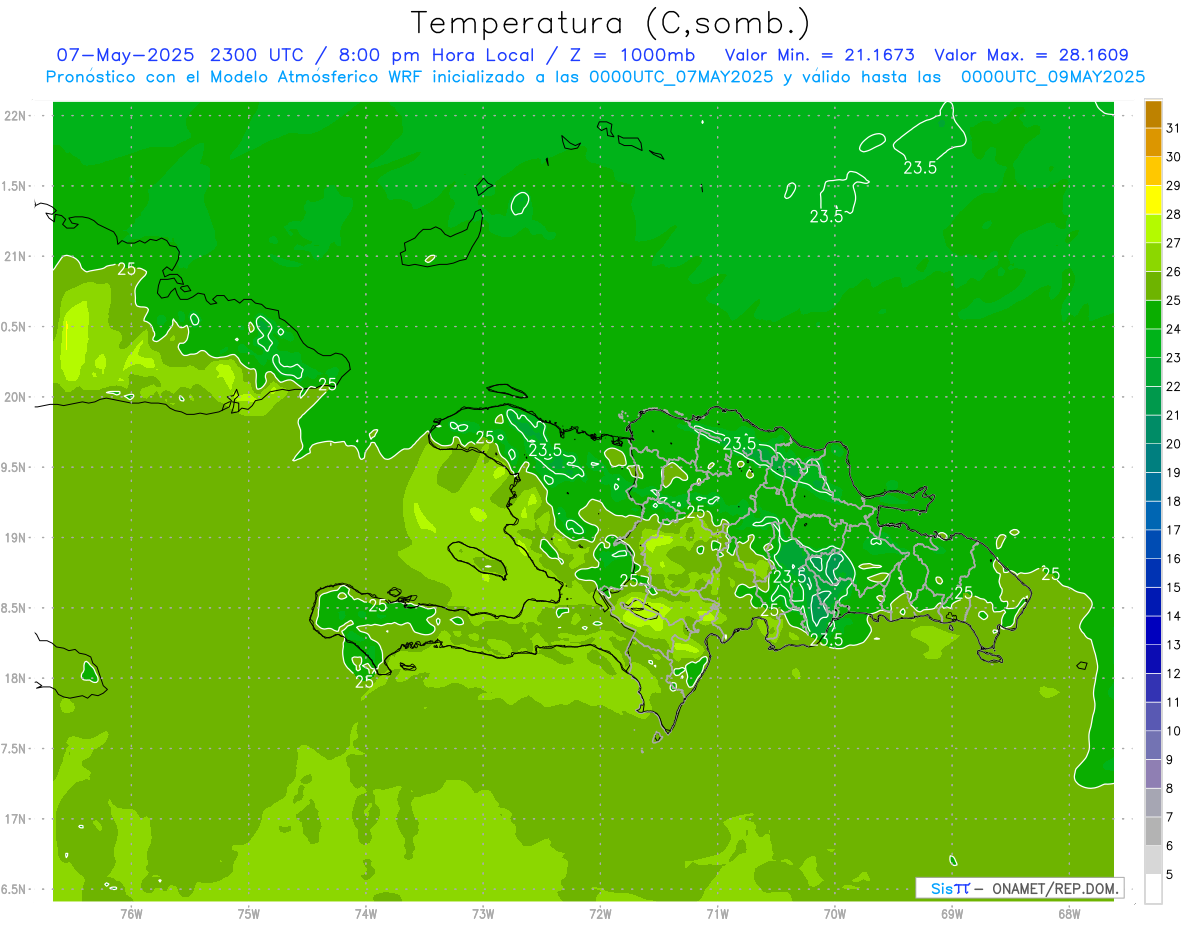Screen dimensions: 1200x927
Task: Click the "18N" latitude axis label
Action: pos(16,678)
